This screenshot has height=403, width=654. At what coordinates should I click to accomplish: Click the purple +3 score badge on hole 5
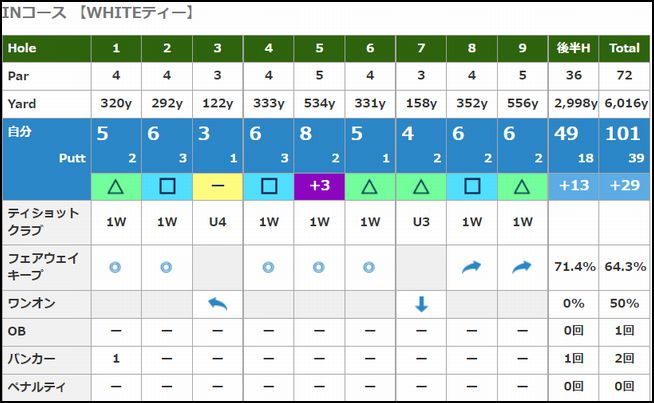tap(319, 185)
